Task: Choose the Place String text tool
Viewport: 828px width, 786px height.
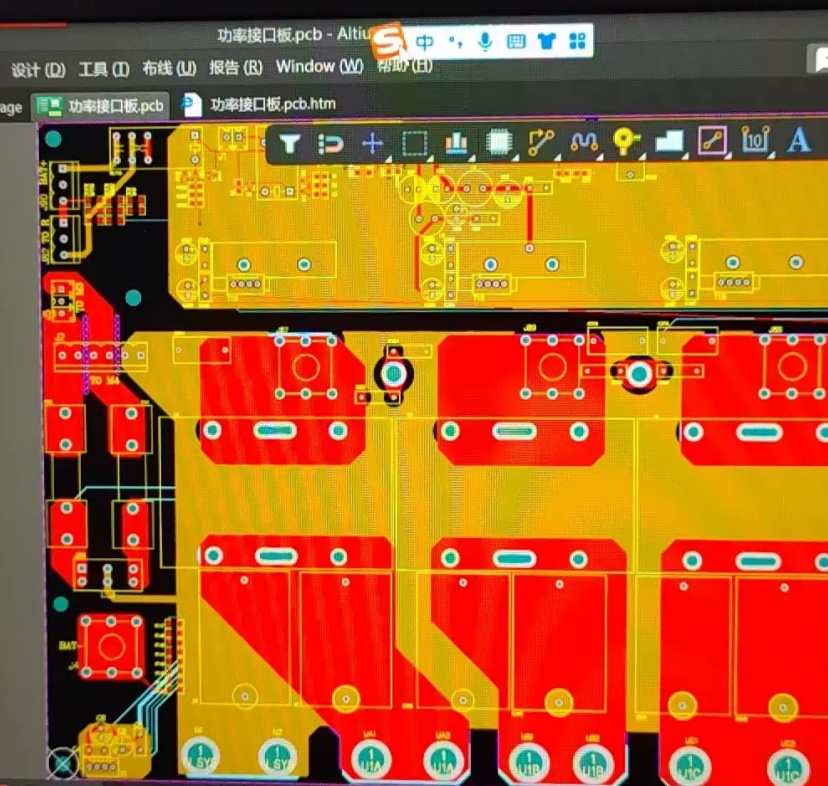Action: [x=798, y=139]
